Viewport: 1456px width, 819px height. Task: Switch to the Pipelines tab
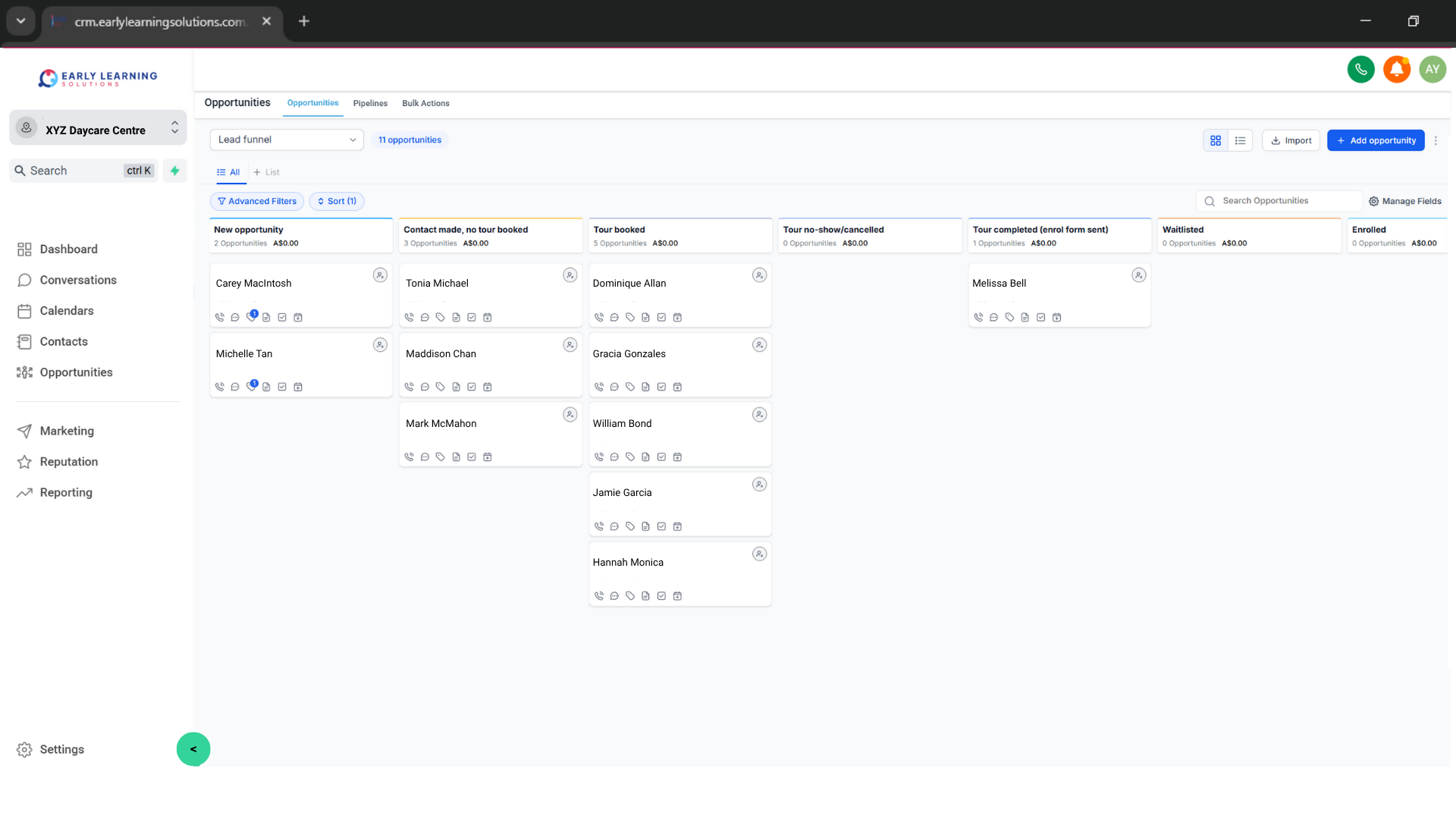pyautogui.click(x=370, y=103)
